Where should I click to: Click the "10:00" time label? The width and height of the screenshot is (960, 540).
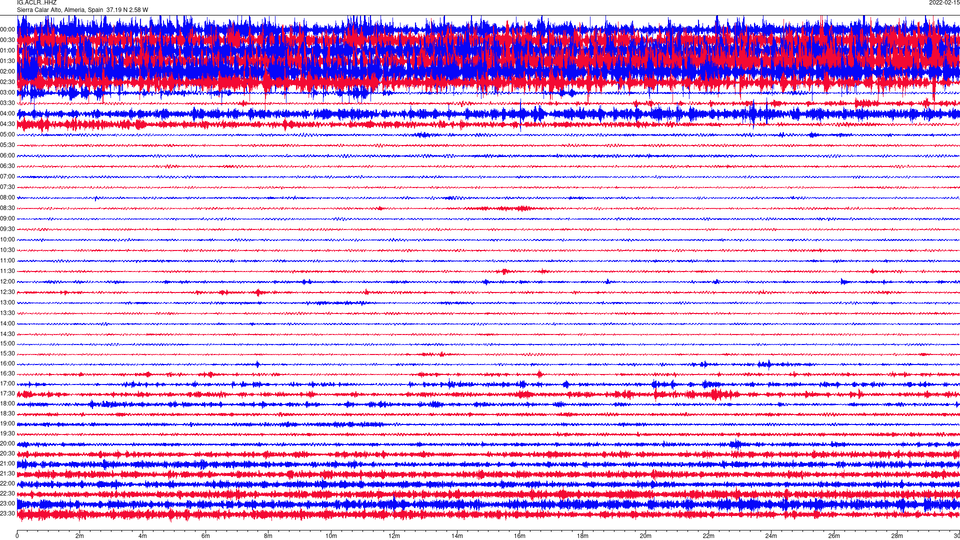pos(7,239)
